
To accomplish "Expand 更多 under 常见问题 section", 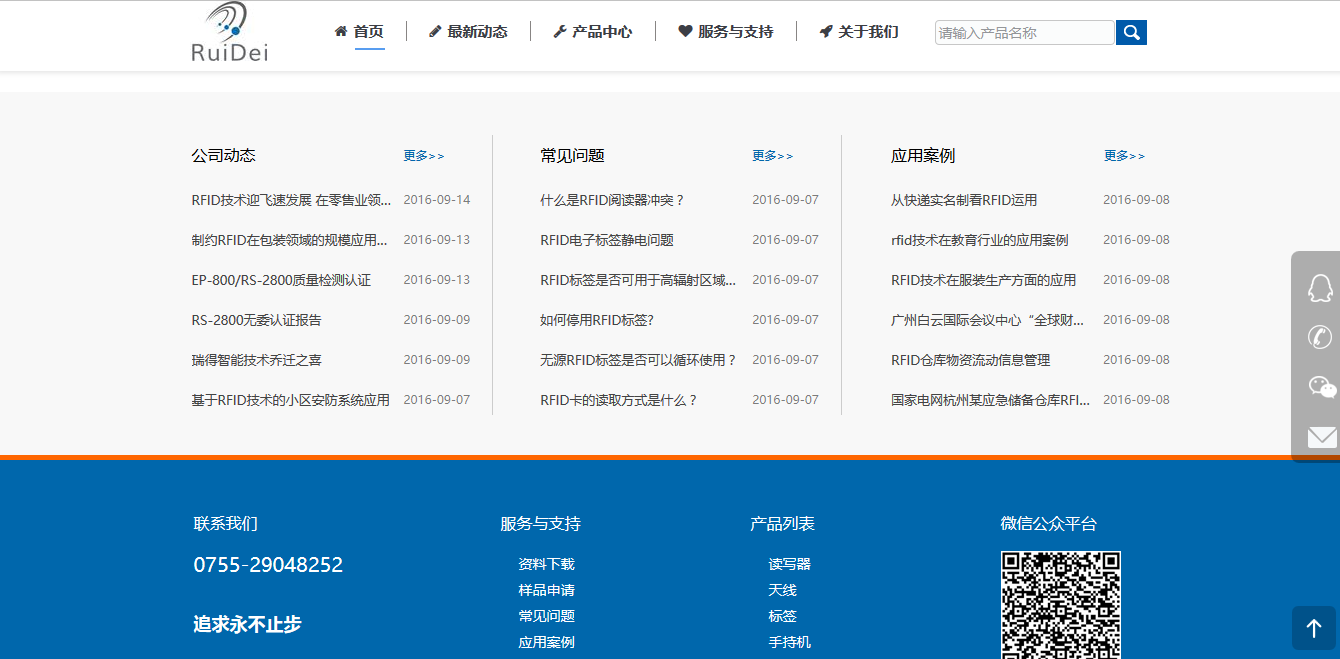I will click(773, 156).
